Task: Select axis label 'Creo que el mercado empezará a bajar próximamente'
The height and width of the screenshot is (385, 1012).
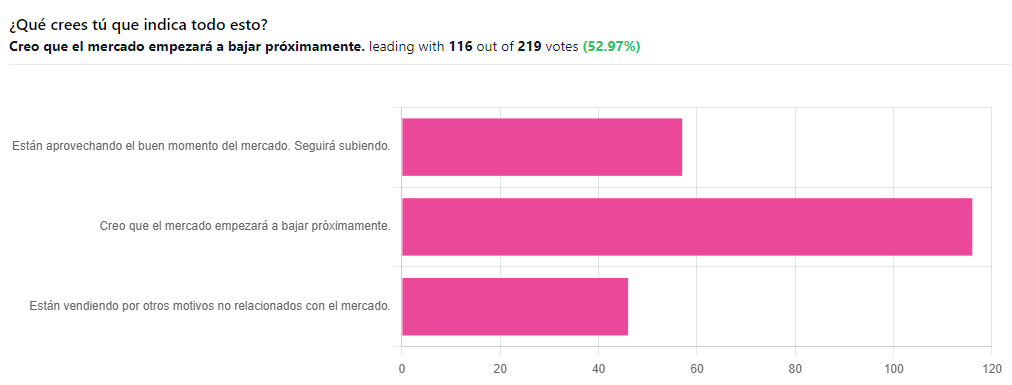Action: pos(245,226)
